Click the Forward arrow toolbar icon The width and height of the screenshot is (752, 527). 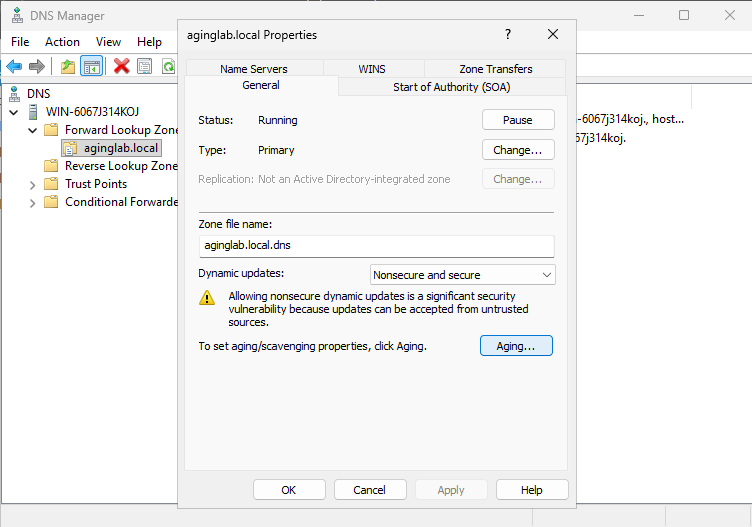(36, 66)
